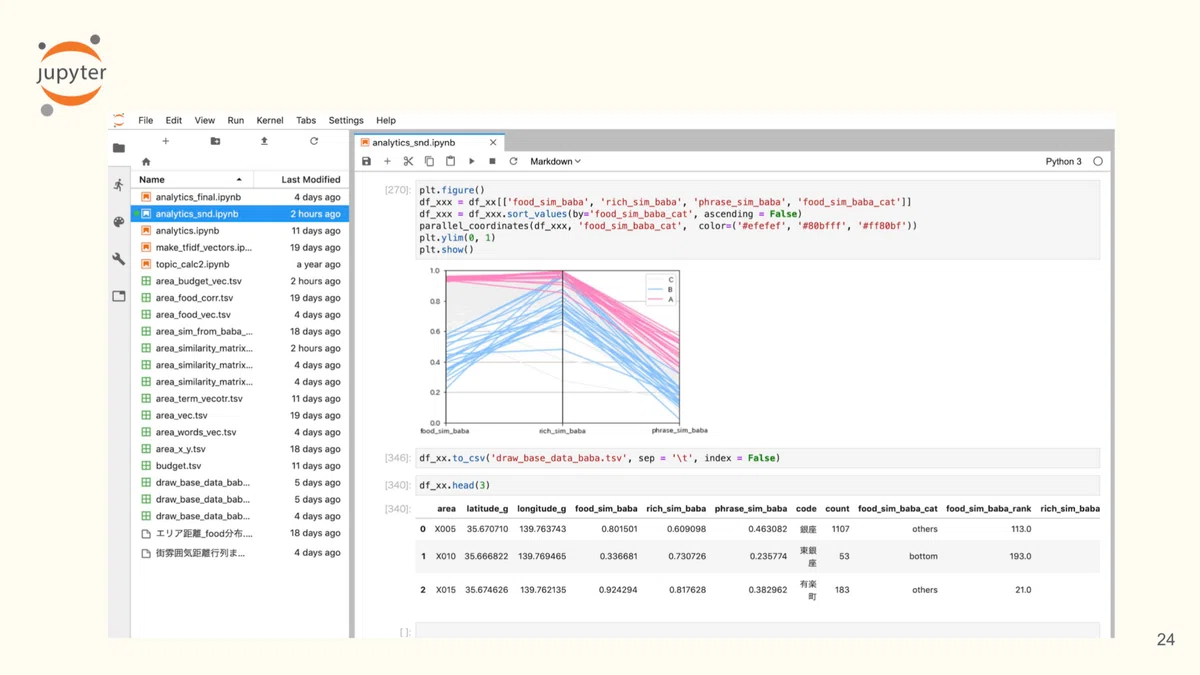The height and width of the screenshot is (675, 1200).
Task: Open the File menu
Action: [x=145, y=120]
